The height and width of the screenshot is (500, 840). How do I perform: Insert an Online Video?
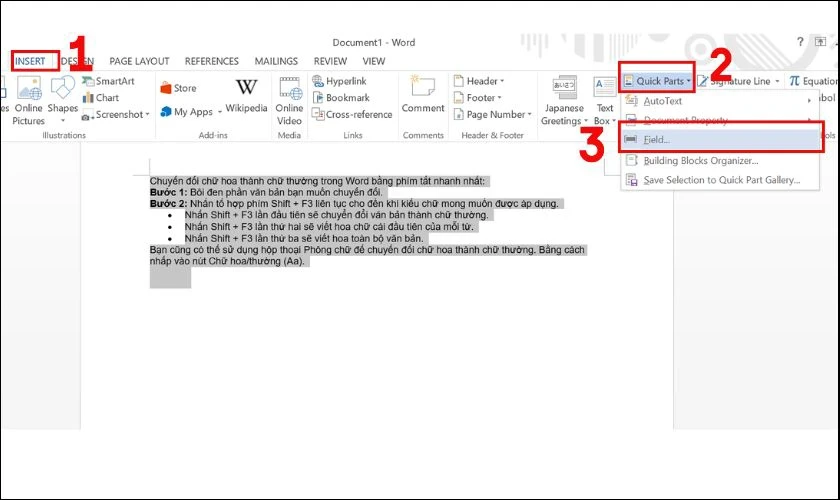coord(289,101)
